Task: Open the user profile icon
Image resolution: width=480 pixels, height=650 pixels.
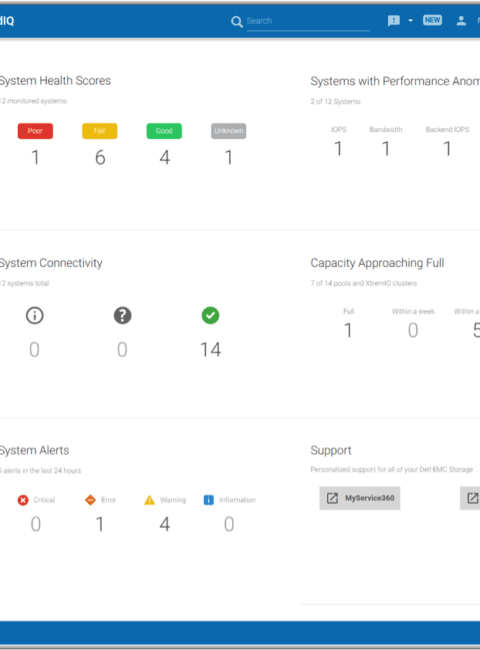Action: point(461,20)
